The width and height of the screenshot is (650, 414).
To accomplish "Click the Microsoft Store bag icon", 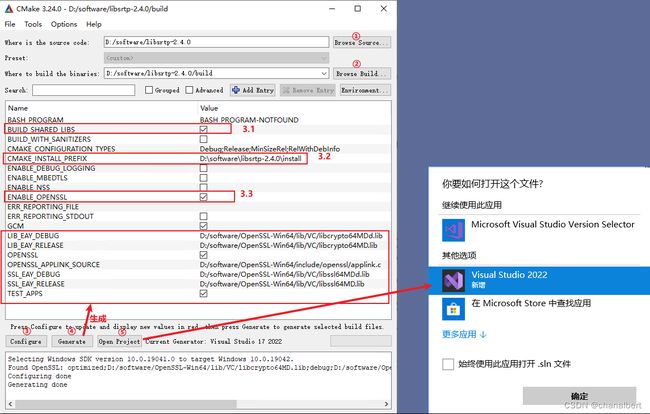I will tap(453, 309).
